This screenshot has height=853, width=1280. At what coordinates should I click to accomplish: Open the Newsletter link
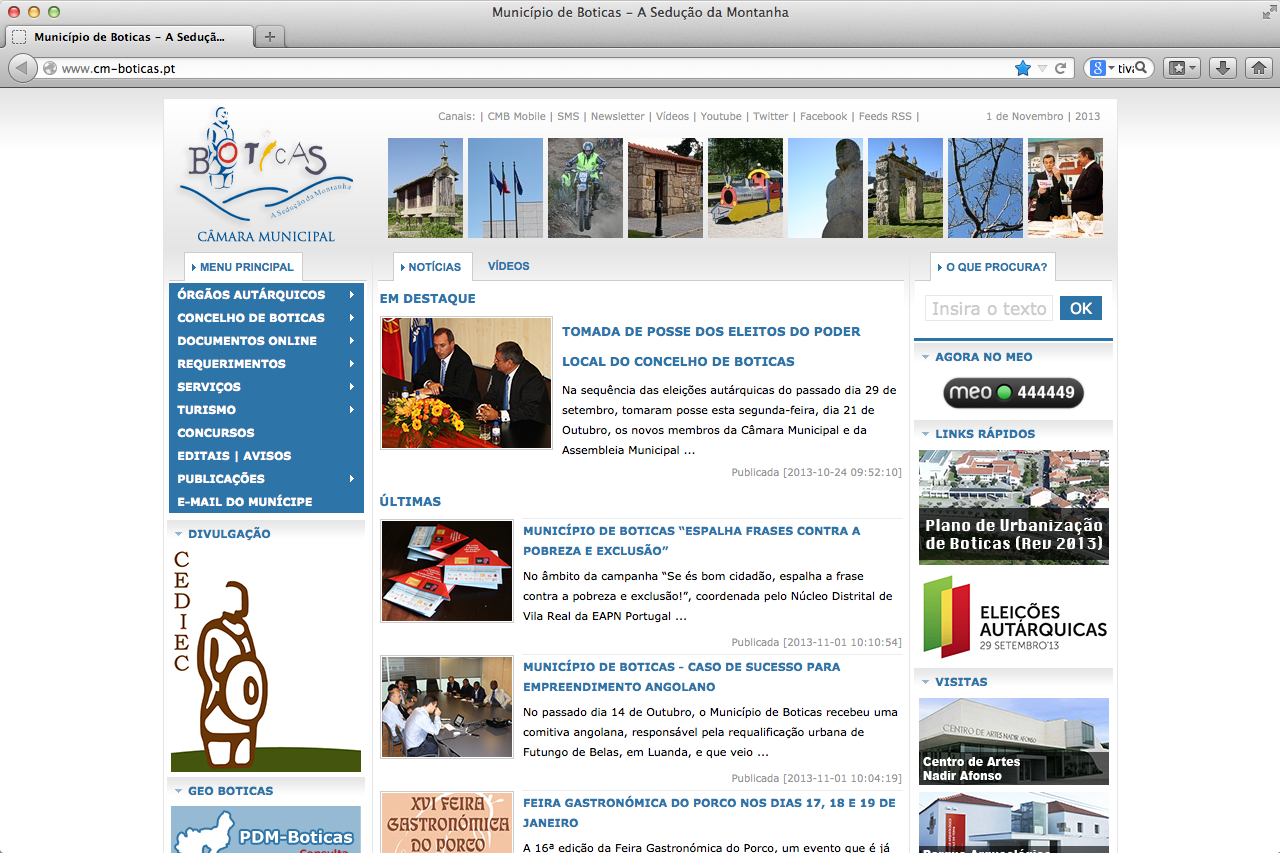[x=617, y=116]
